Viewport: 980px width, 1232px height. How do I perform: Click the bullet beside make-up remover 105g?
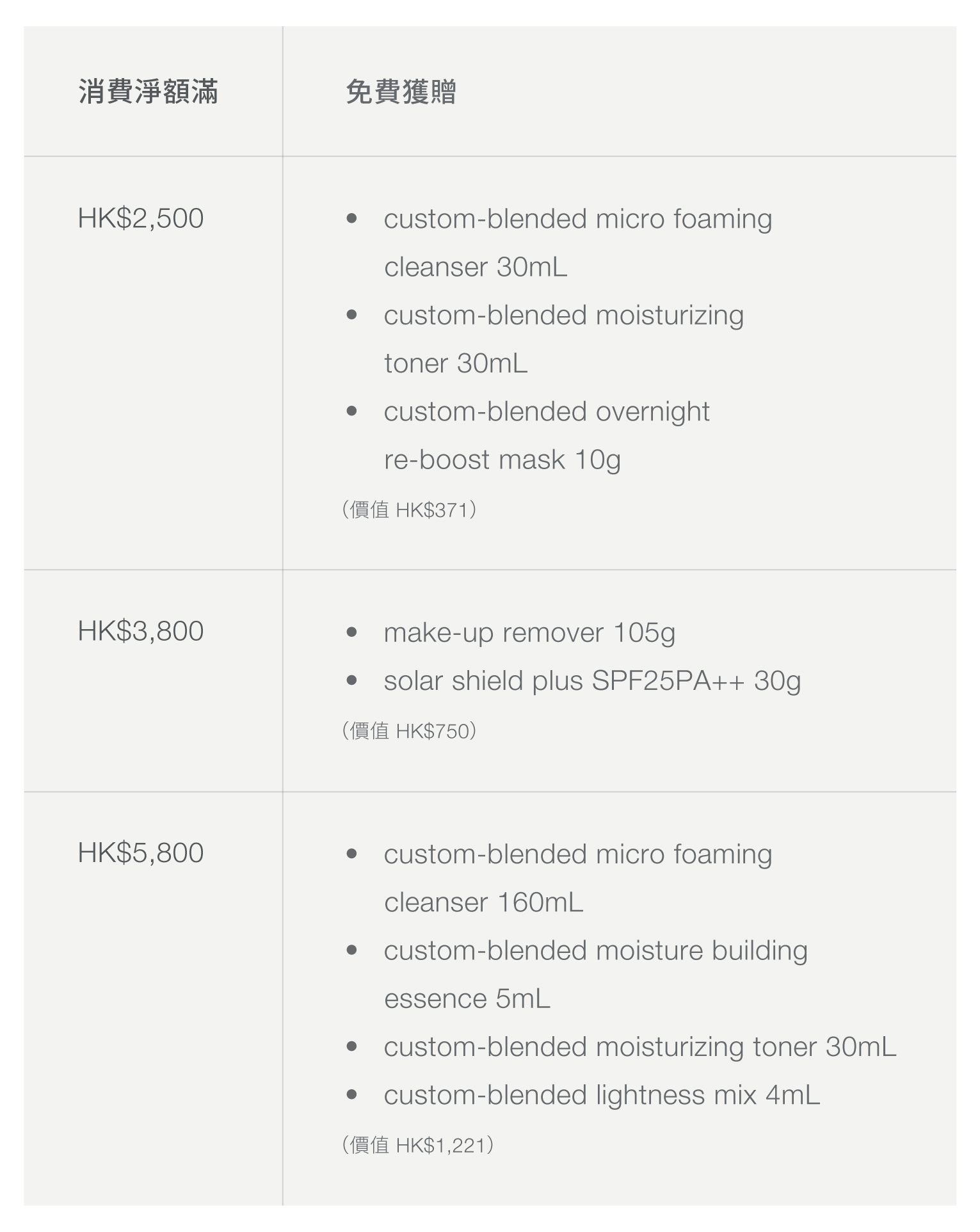click(351, 632)
